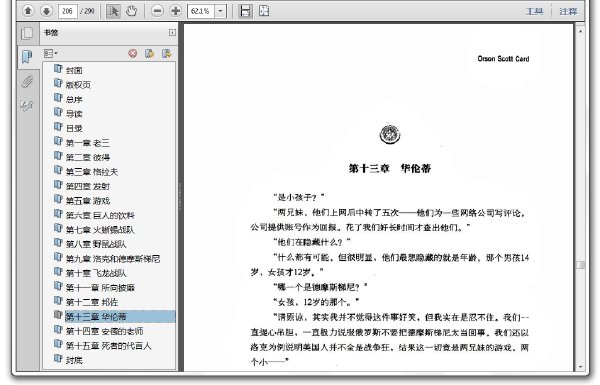This screenshot has height=385, width=600.
Task: Jump to 第三章 格拉夫 bookmark
Action: tap(92, 172)
